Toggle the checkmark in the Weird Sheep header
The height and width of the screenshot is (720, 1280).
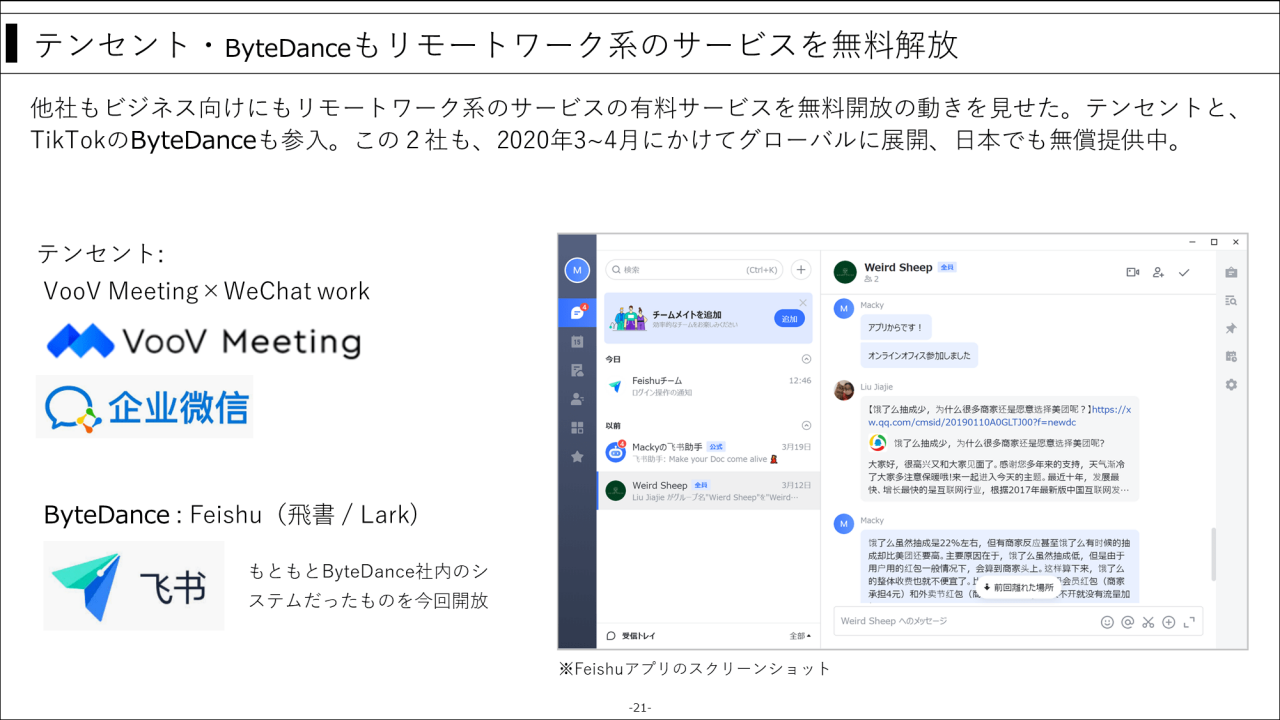point(1186,270)
